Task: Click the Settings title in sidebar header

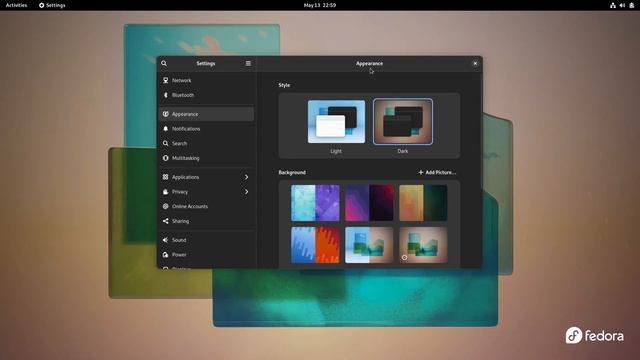Action: click(206, 64)
